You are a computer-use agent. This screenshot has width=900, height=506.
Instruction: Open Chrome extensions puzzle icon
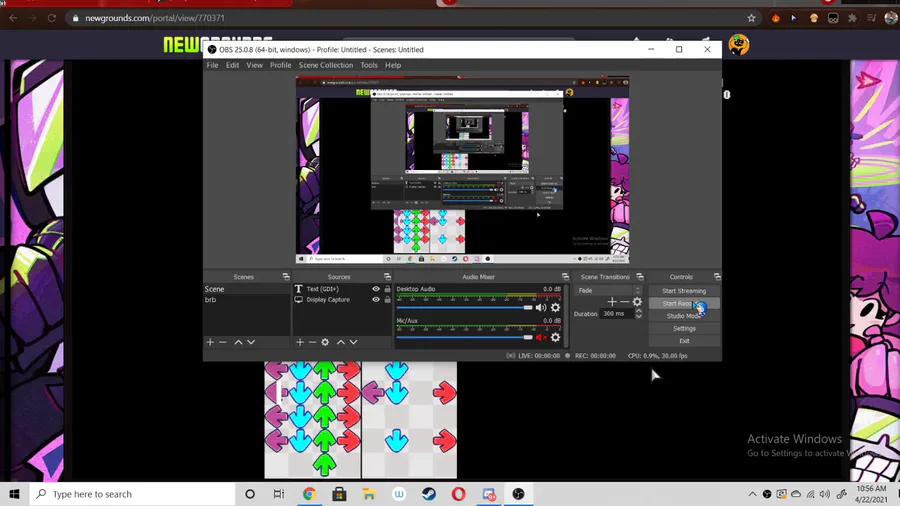point(852,18)
